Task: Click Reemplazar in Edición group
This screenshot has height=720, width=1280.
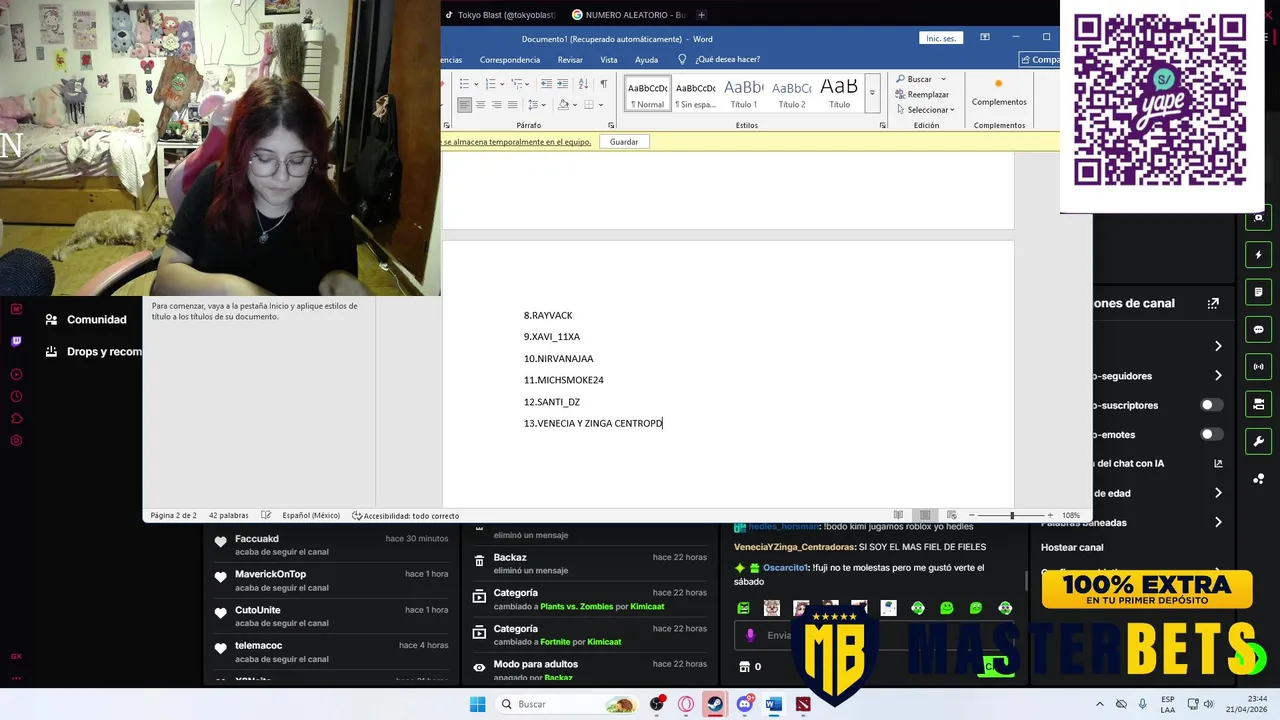Action: (922, 94)
